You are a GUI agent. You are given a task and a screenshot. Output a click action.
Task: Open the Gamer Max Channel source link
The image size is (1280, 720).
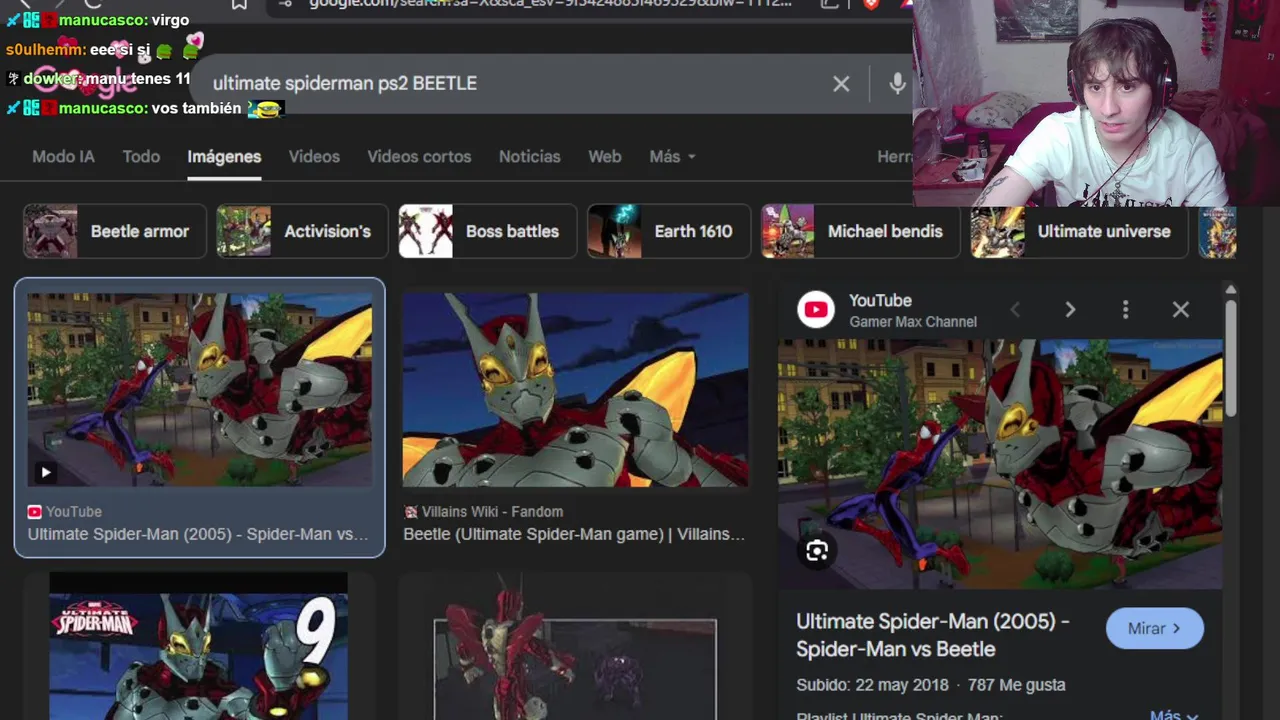[913, 322]
